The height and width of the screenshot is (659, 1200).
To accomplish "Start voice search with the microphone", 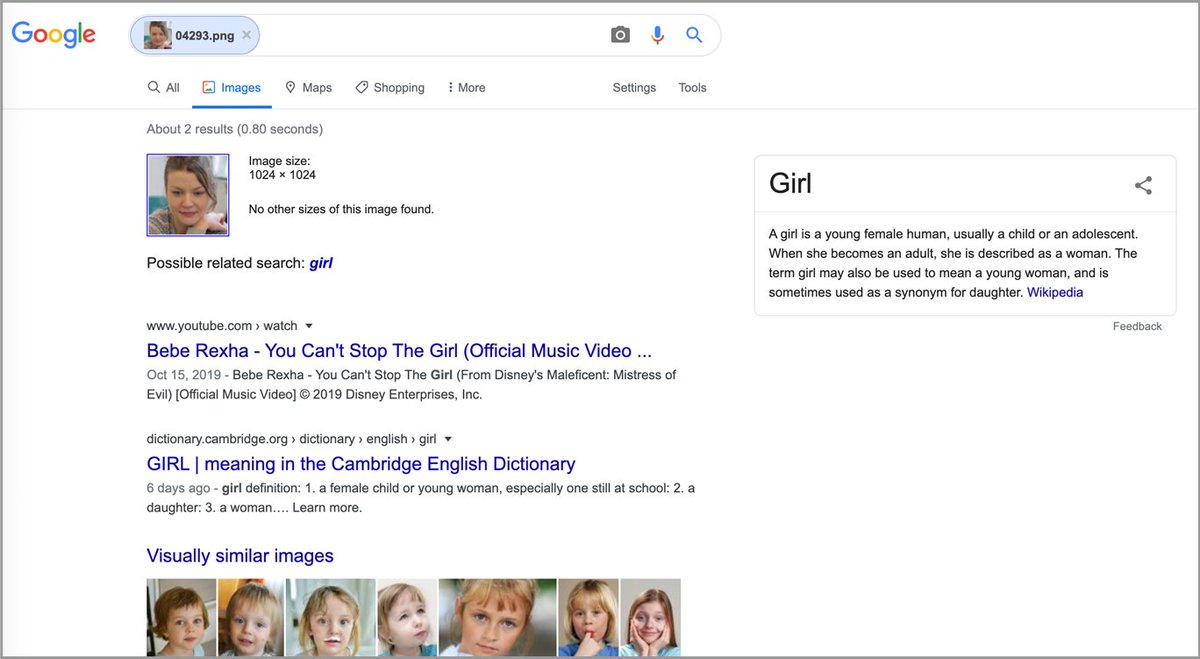I will [x=657, y=35].
